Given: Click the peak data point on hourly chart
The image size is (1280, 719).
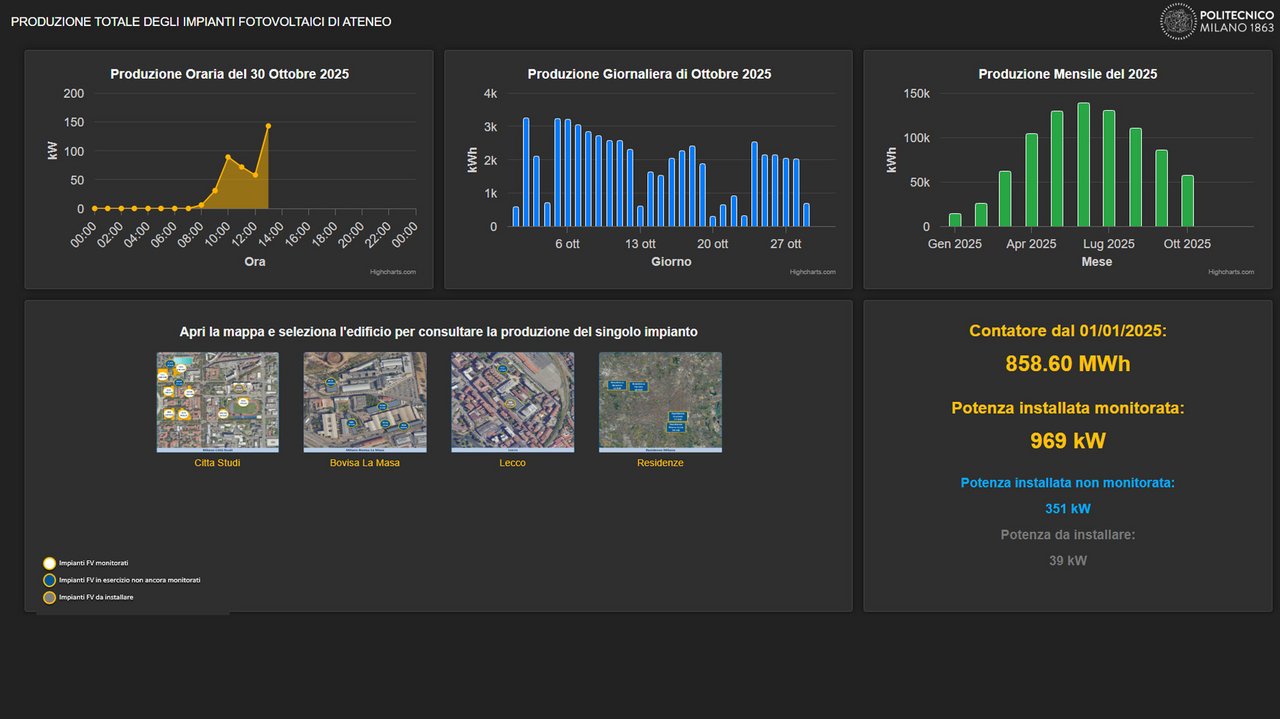Looking at the screenshot, I should tap(268, 126).
